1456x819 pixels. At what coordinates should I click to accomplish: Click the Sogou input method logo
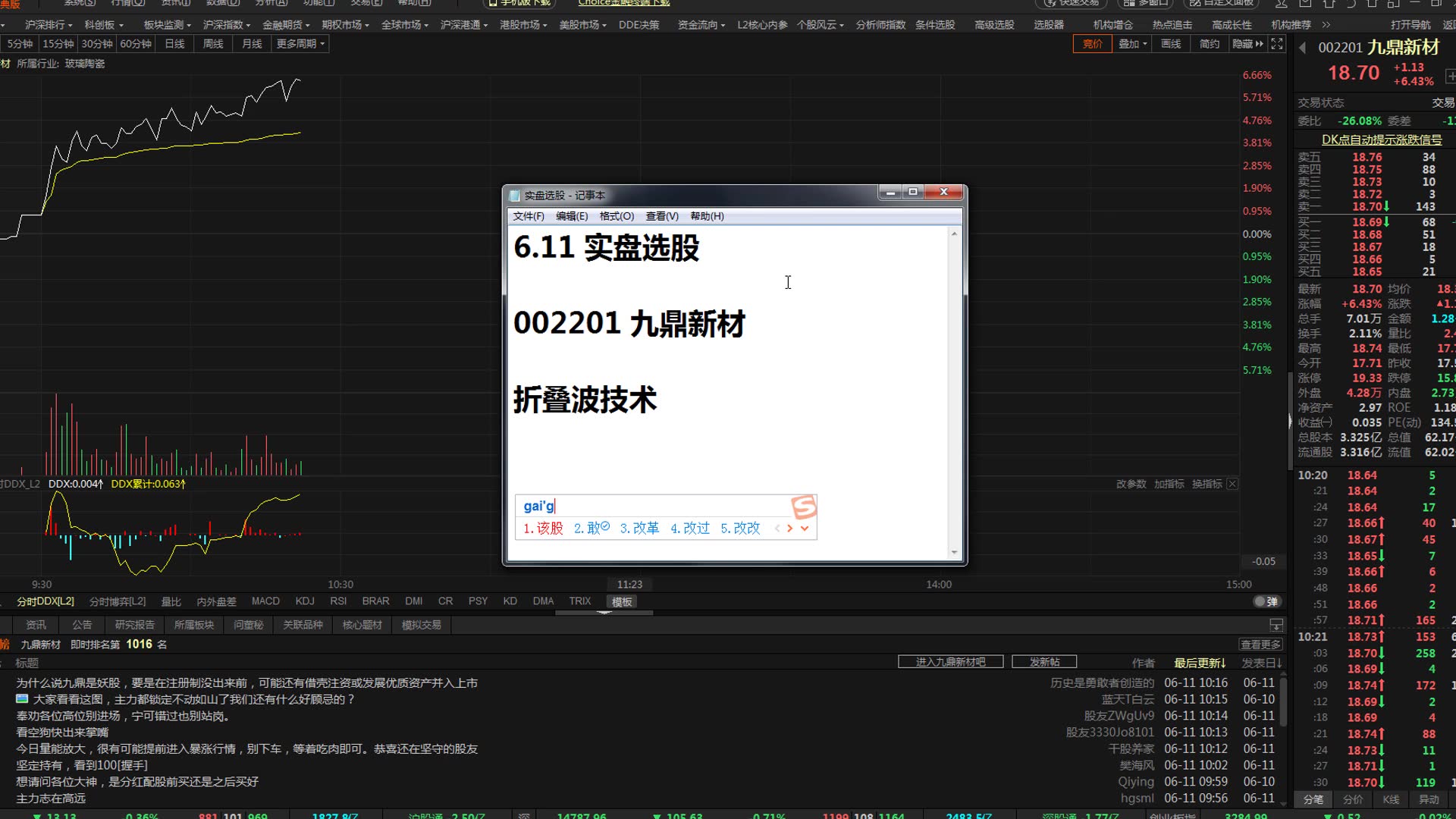coord(803,506)
